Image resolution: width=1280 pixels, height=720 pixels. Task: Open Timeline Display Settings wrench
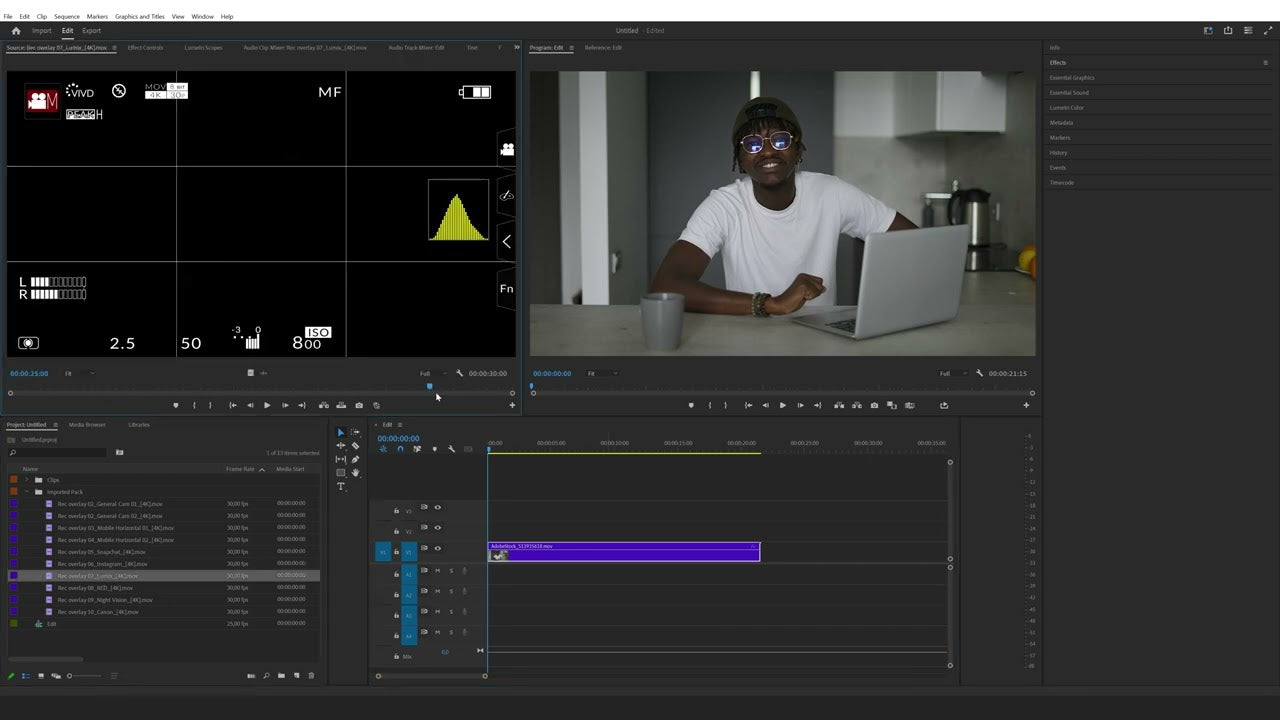(451, 450)
